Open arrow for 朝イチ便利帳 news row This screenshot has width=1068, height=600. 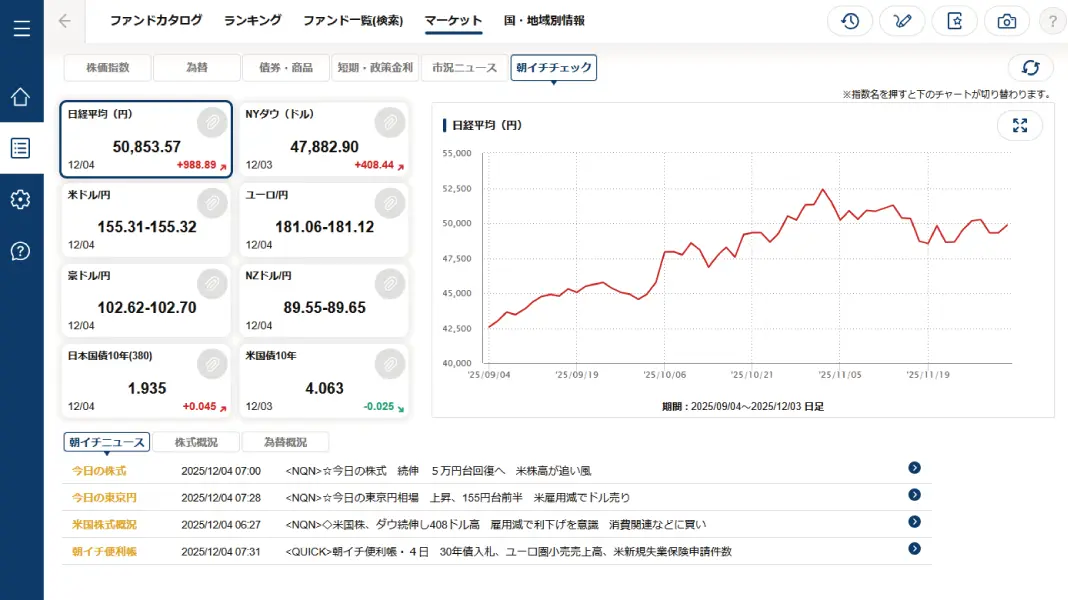[x=914, y=548]
